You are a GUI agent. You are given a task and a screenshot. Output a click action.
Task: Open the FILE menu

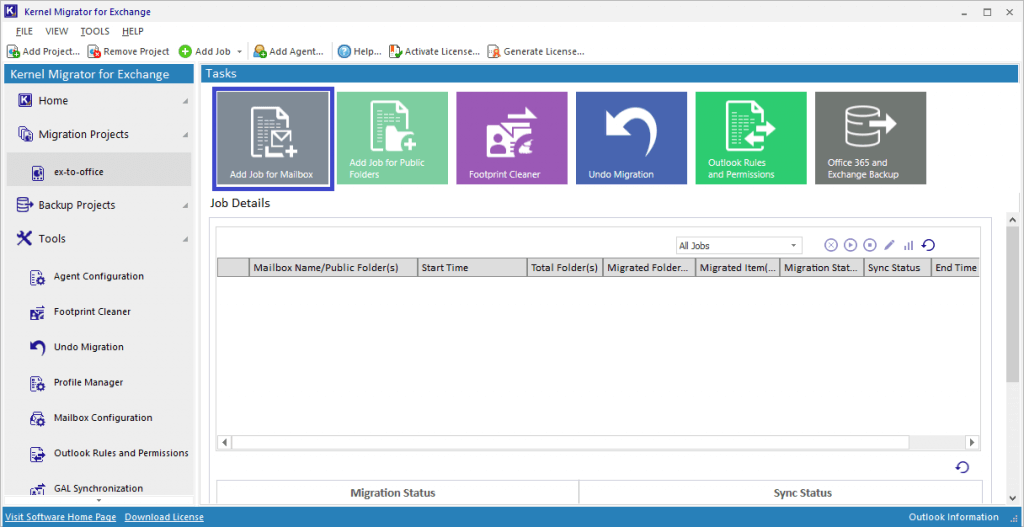[24, 31]
